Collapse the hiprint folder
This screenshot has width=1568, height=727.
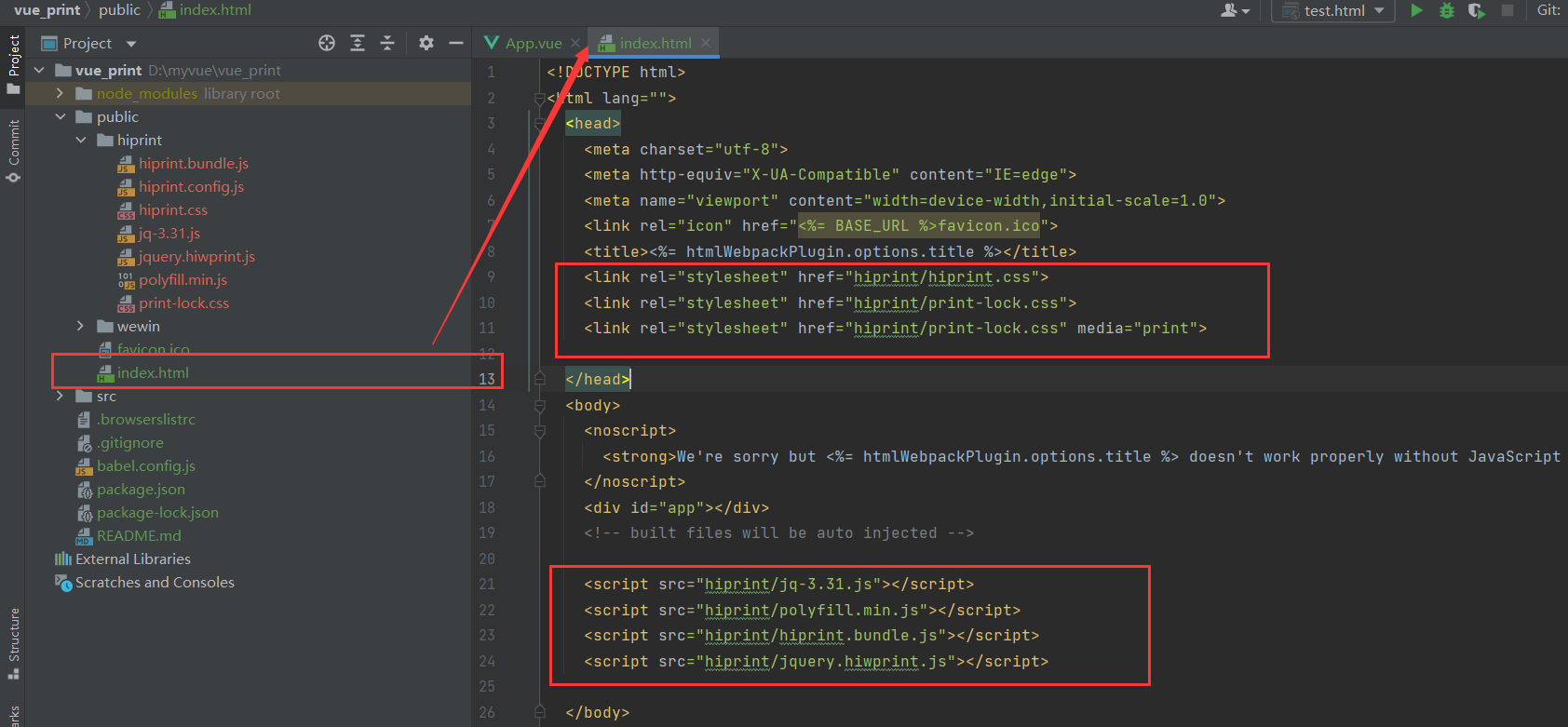(80, 140)
